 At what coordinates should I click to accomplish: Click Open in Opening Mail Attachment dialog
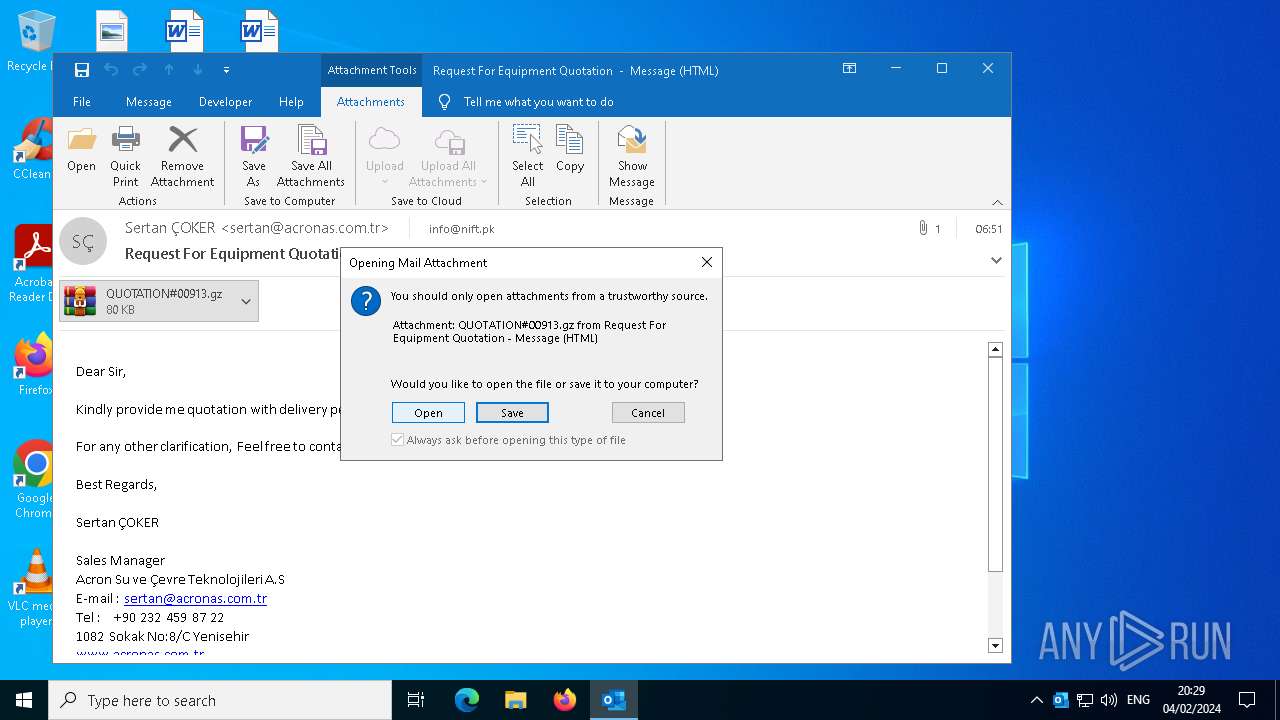[x=428, y=413]
